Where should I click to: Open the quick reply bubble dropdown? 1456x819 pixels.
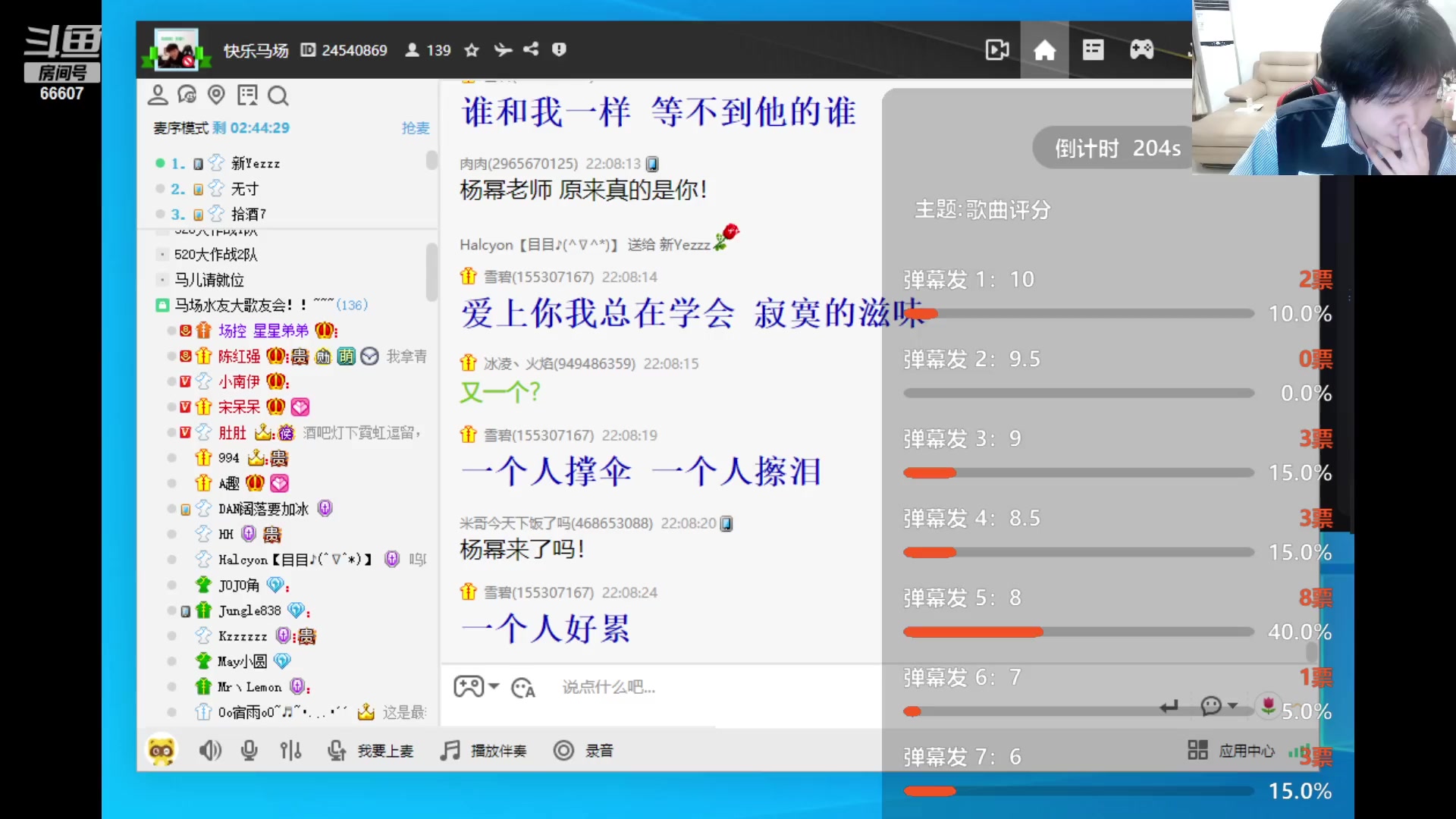(x=1219, y=706)
